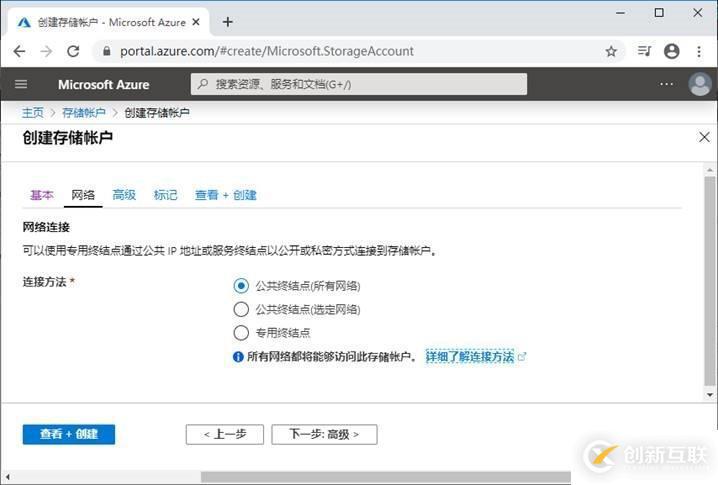Open a new browser tab
The width and height of the screenshot is (718, 485).
tap(228, 22)
